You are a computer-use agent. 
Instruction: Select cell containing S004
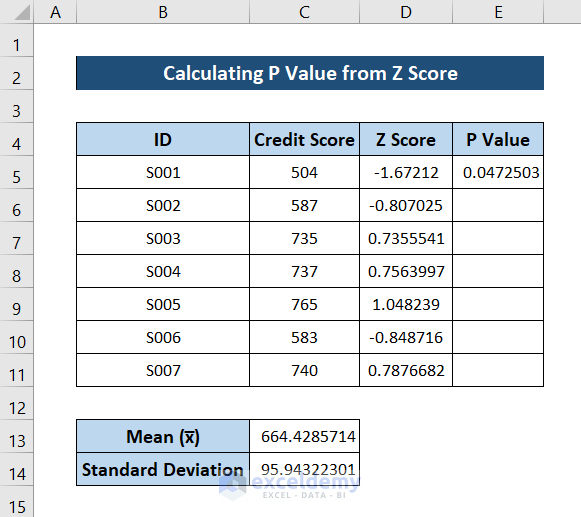[163, 271]
